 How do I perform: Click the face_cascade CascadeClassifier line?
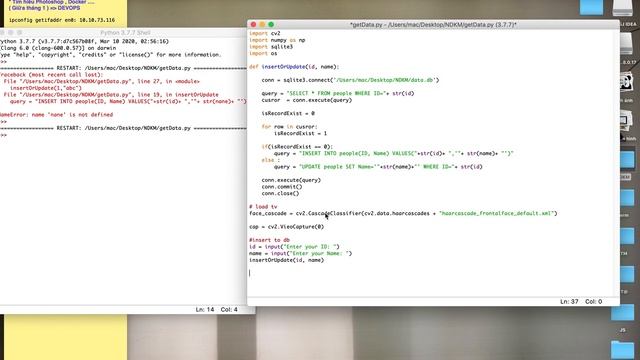click(x=403, y=213)
